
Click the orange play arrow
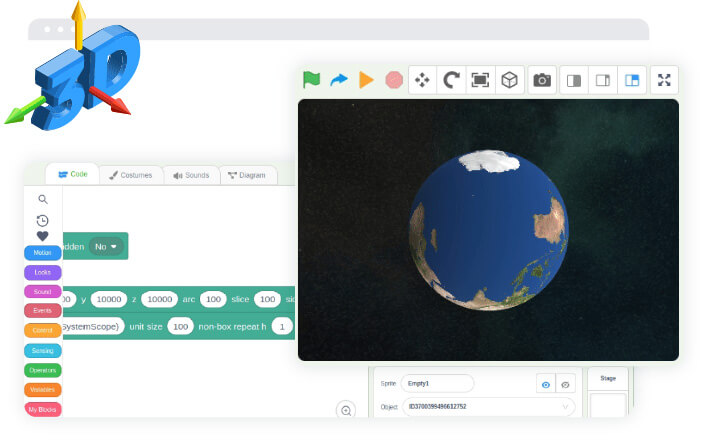pyautogui.click(x=366, y=80)
